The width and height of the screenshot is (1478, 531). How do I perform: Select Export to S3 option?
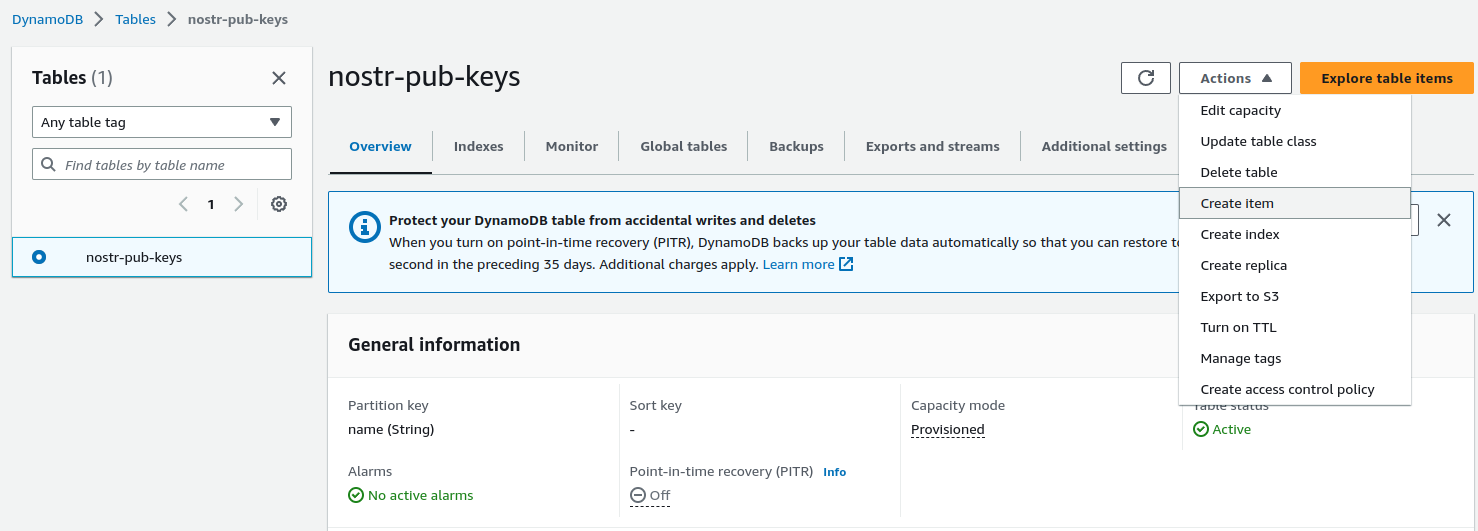pyautogui.click(x=1294, y=296)
